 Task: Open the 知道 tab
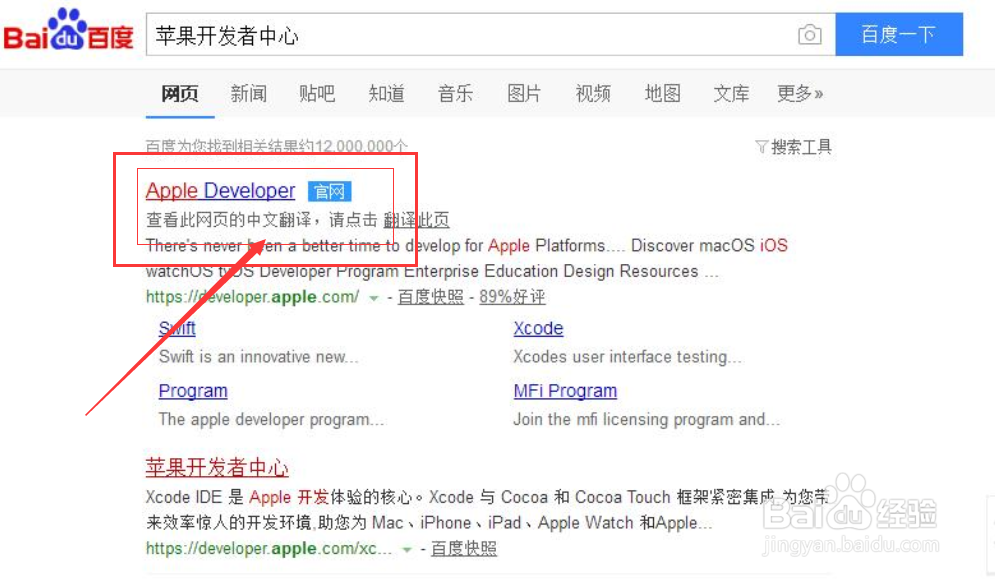(x=386, y=94)
